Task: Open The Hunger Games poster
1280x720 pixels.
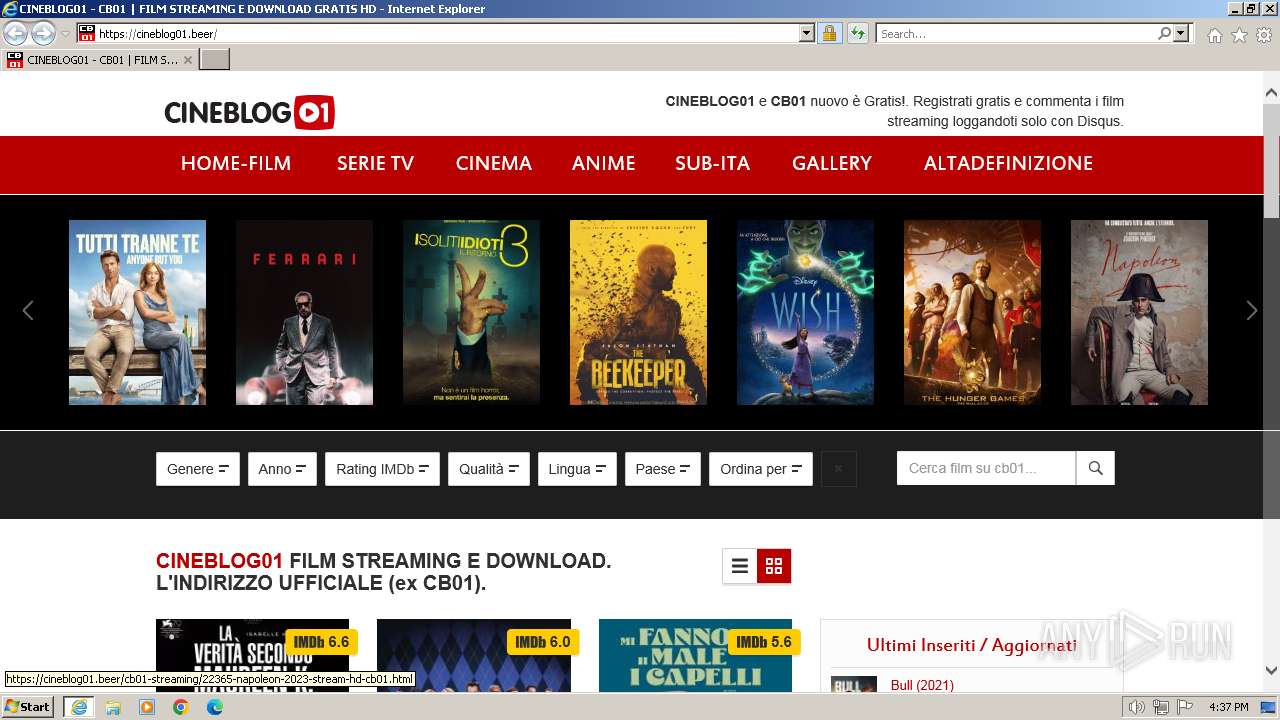Action: [972, 312]
